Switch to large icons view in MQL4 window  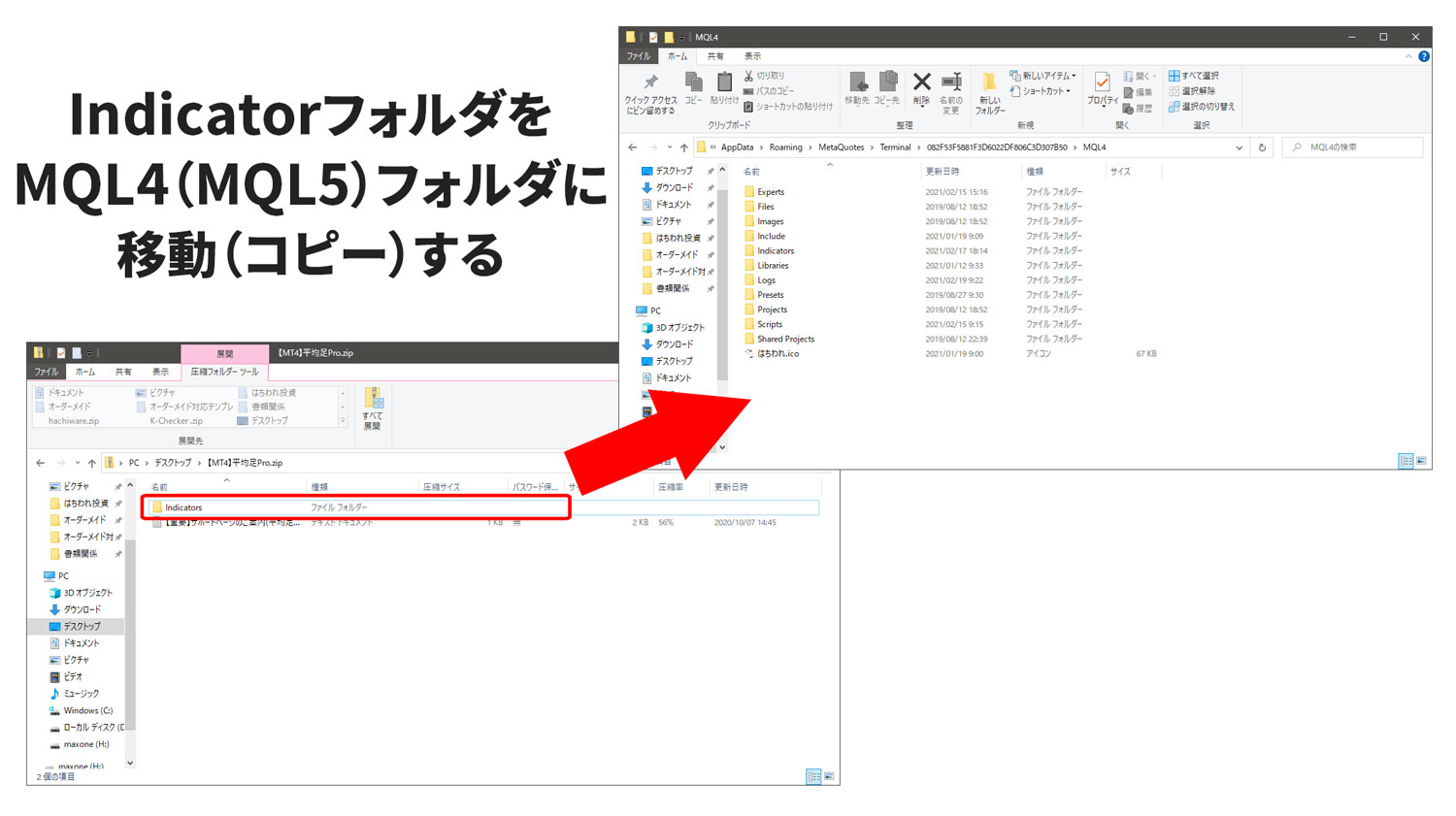click(1421, 461)
